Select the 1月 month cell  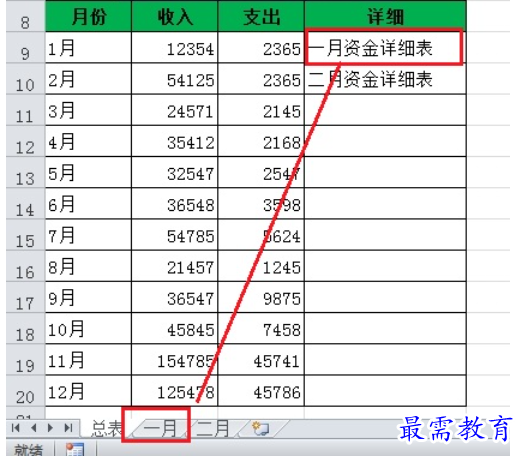(x=88, y=47)
